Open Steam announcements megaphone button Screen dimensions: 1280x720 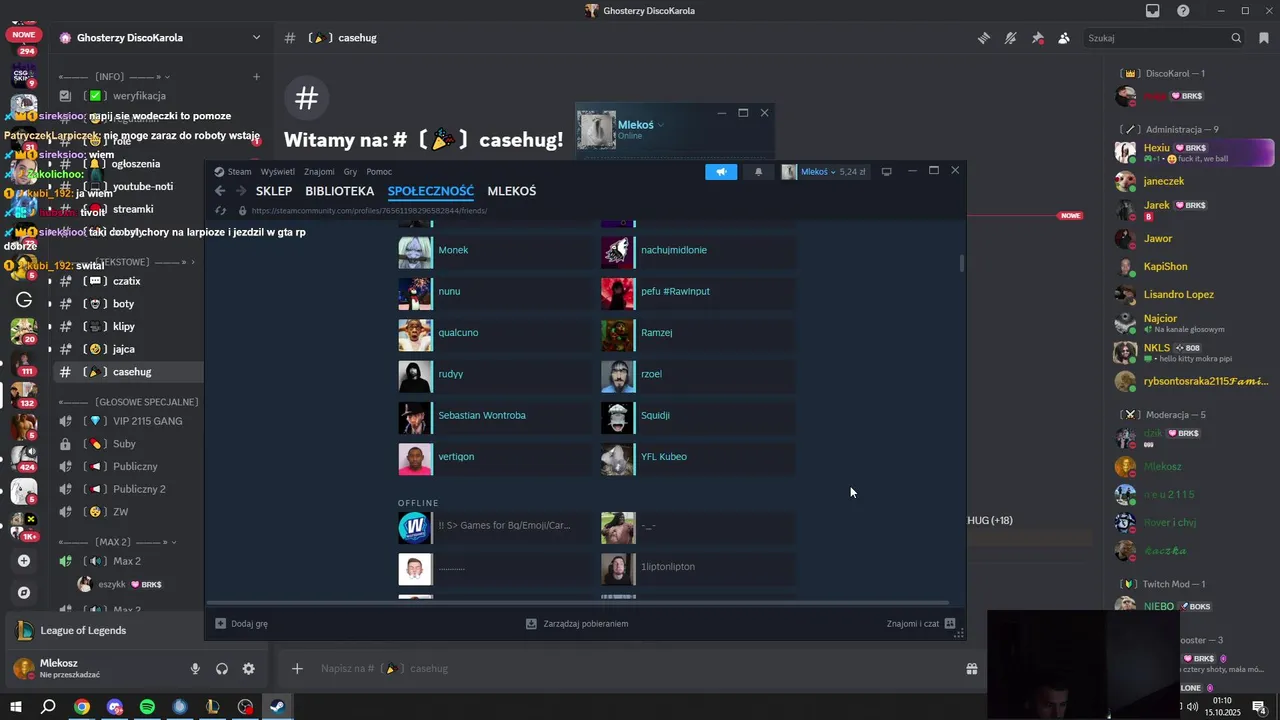point(719,172)
